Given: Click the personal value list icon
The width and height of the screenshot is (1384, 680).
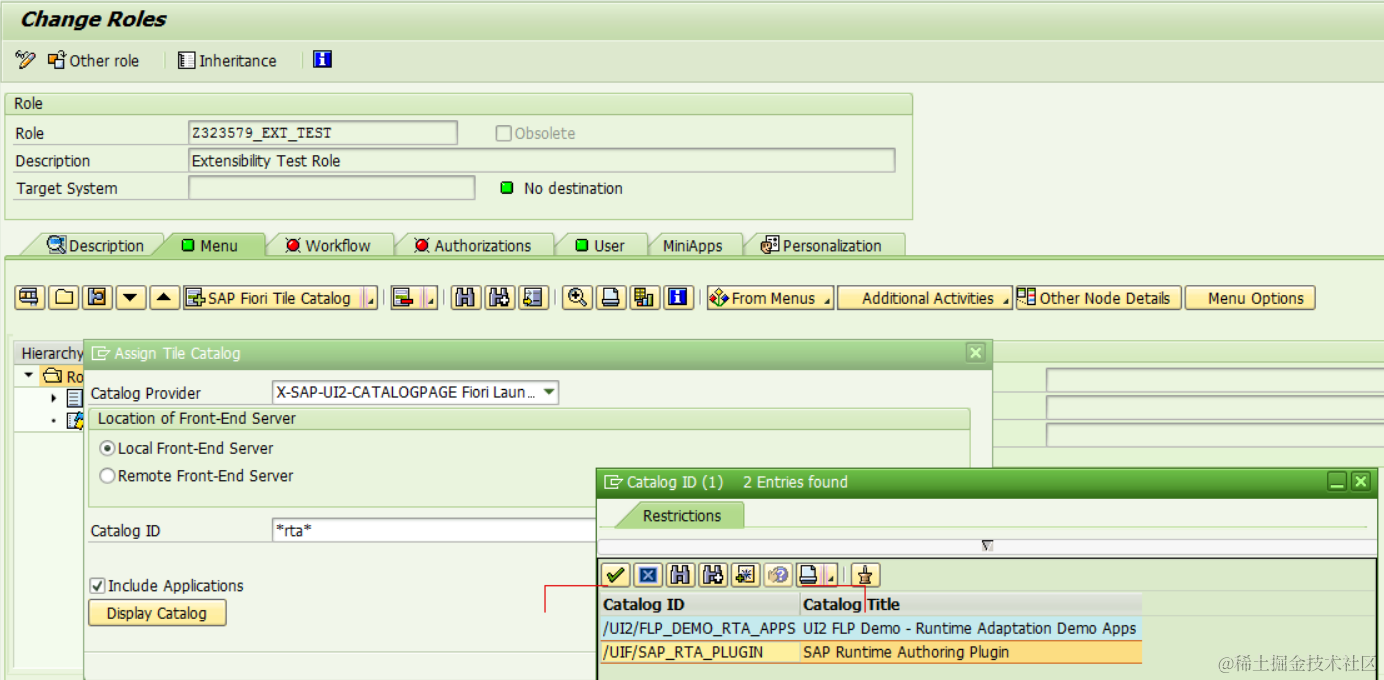Looking at the screenshot, I should 866,575.
